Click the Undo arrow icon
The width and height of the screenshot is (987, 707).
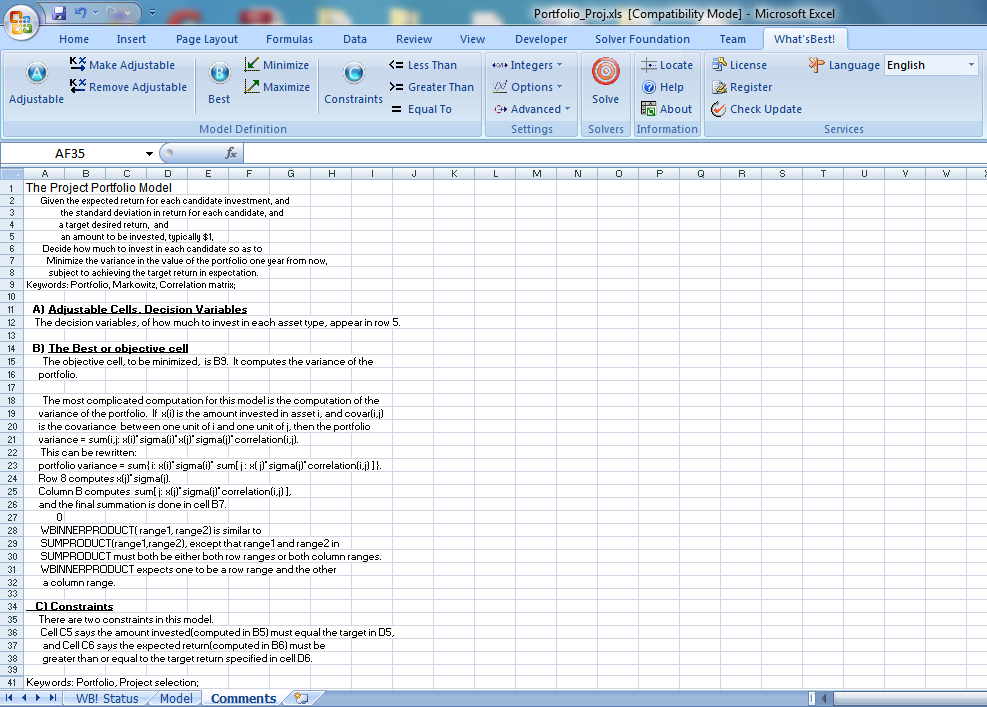pyautogui.click(x=80, y=13)
